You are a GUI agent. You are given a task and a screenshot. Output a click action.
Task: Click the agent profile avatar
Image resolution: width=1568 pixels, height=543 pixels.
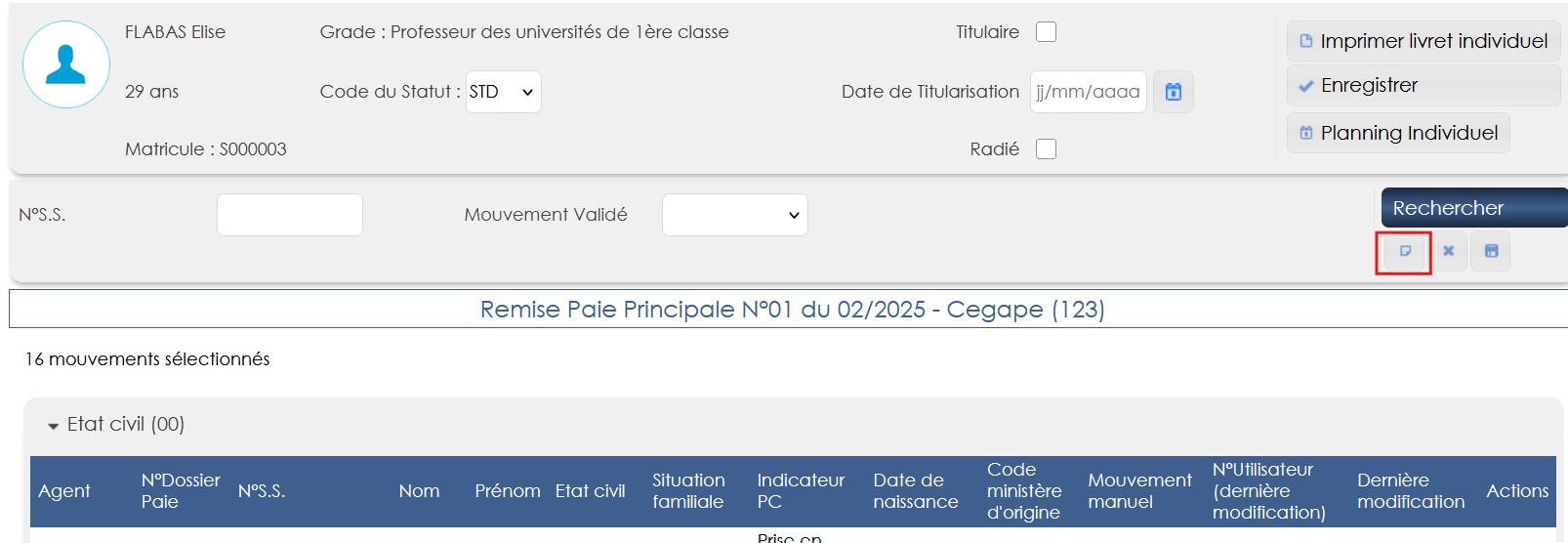click(x=66, y=64)
